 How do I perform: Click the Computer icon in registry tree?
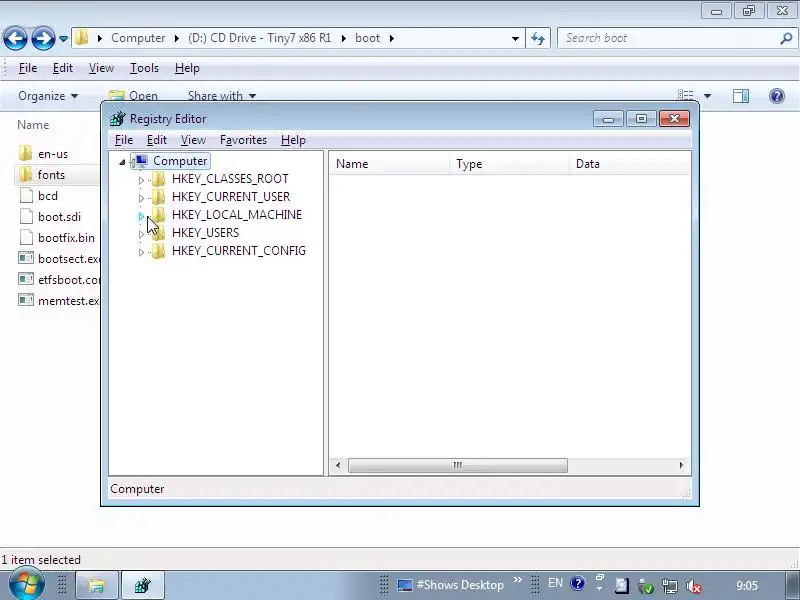[x=140, y=161]
